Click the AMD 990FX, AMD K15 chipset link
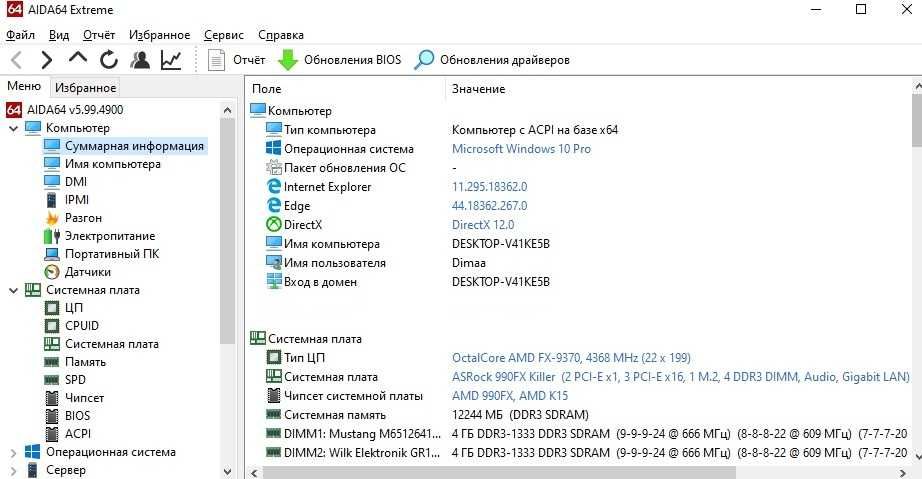Screen dimensions: 922x479 click(x=510, y=396)
